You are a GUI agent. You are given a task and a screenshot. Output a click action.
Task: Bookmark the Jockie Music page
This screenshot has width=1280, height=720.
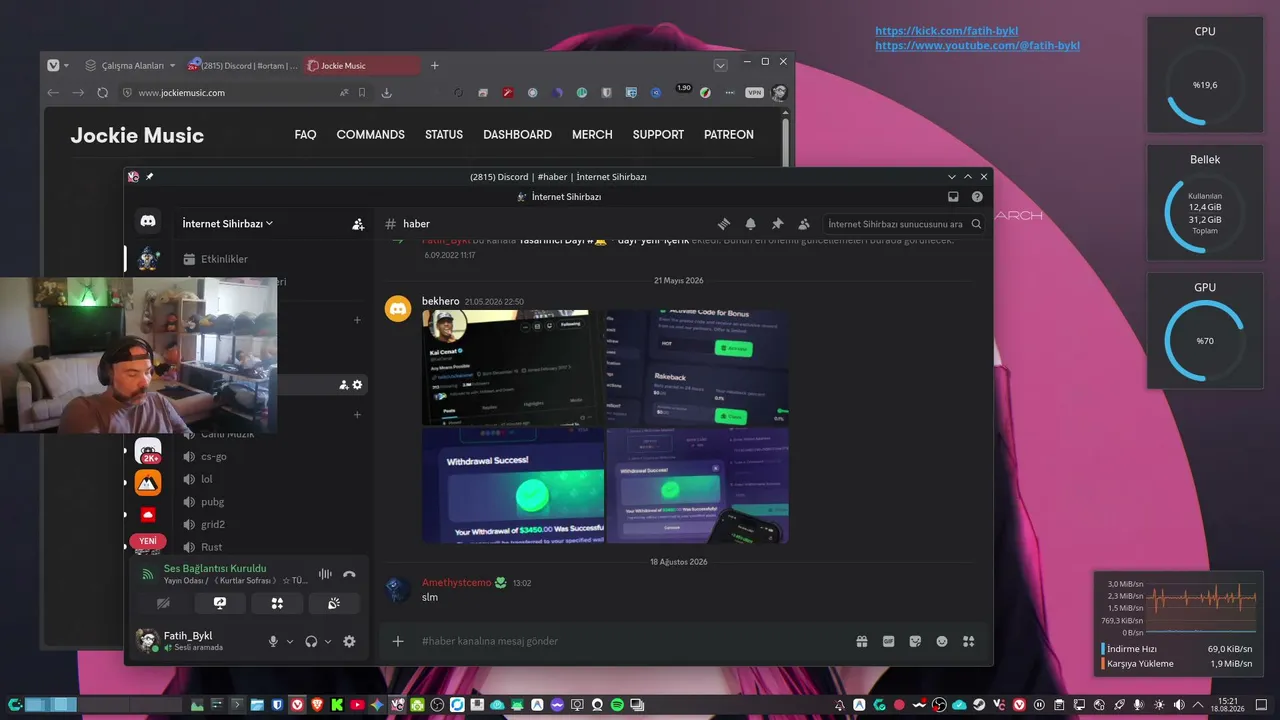pos(362,93)
